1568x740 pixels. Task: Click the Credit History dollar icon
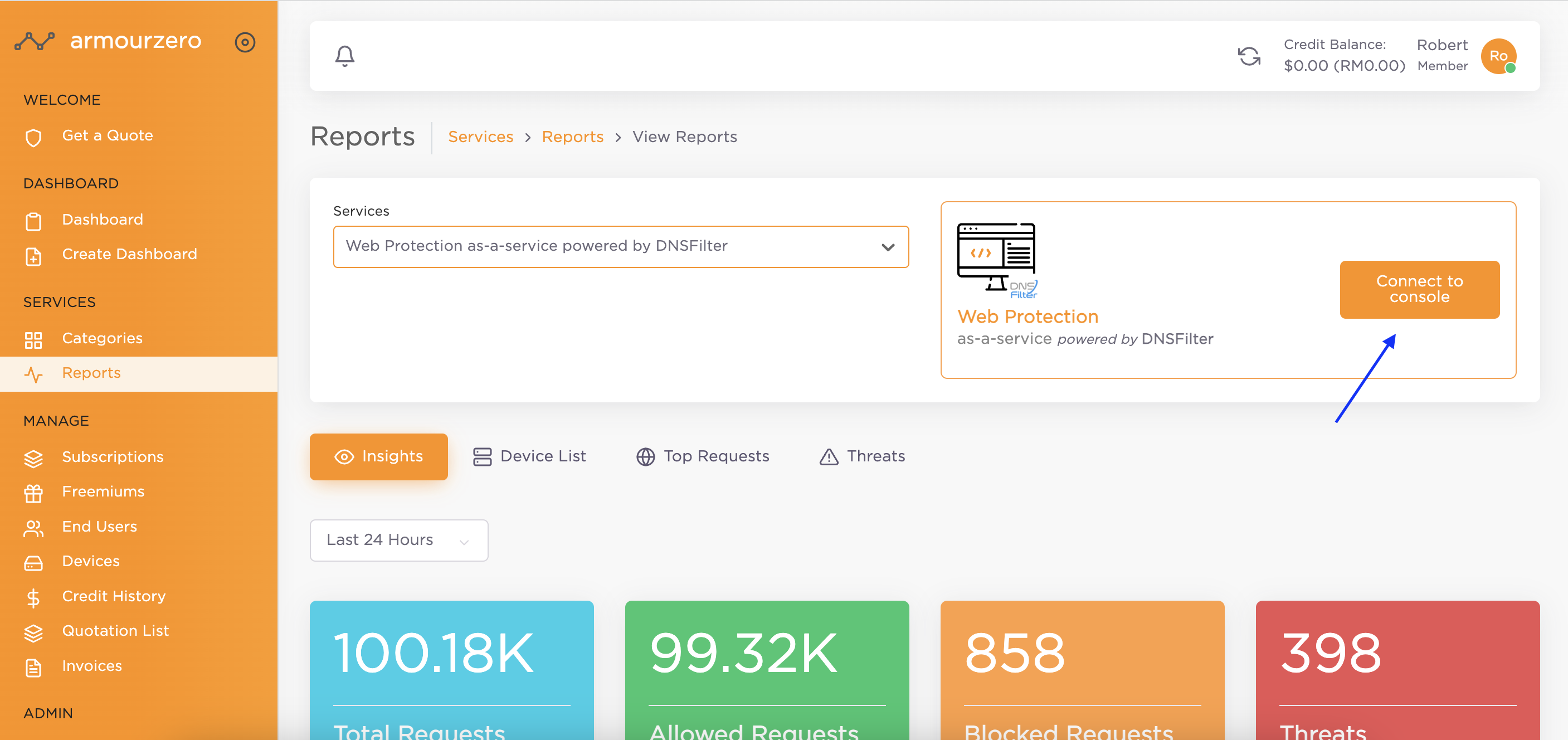[33, 598]
